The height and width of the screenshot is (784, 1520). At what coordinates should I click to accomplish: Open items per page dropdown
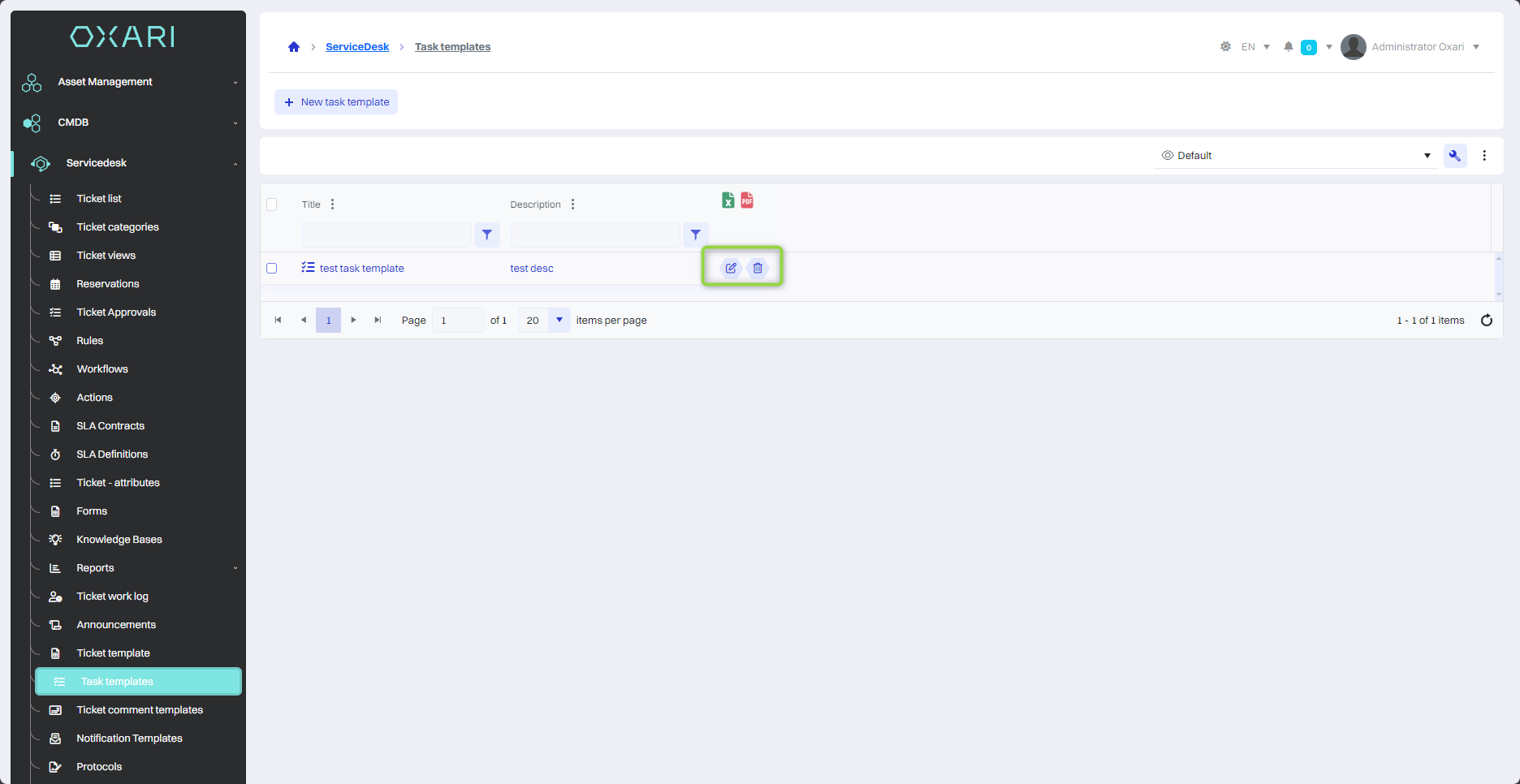(x=559, y=321)
